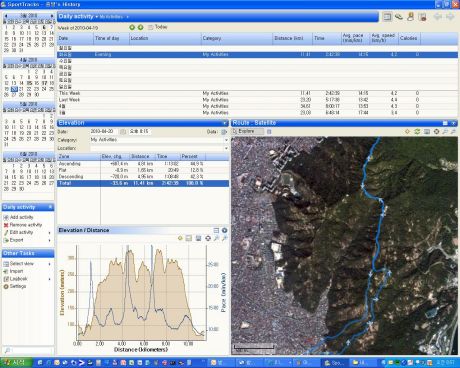Open the Windows Start button
The width and height of the screenshot is (460, 368).
(16, 363)
